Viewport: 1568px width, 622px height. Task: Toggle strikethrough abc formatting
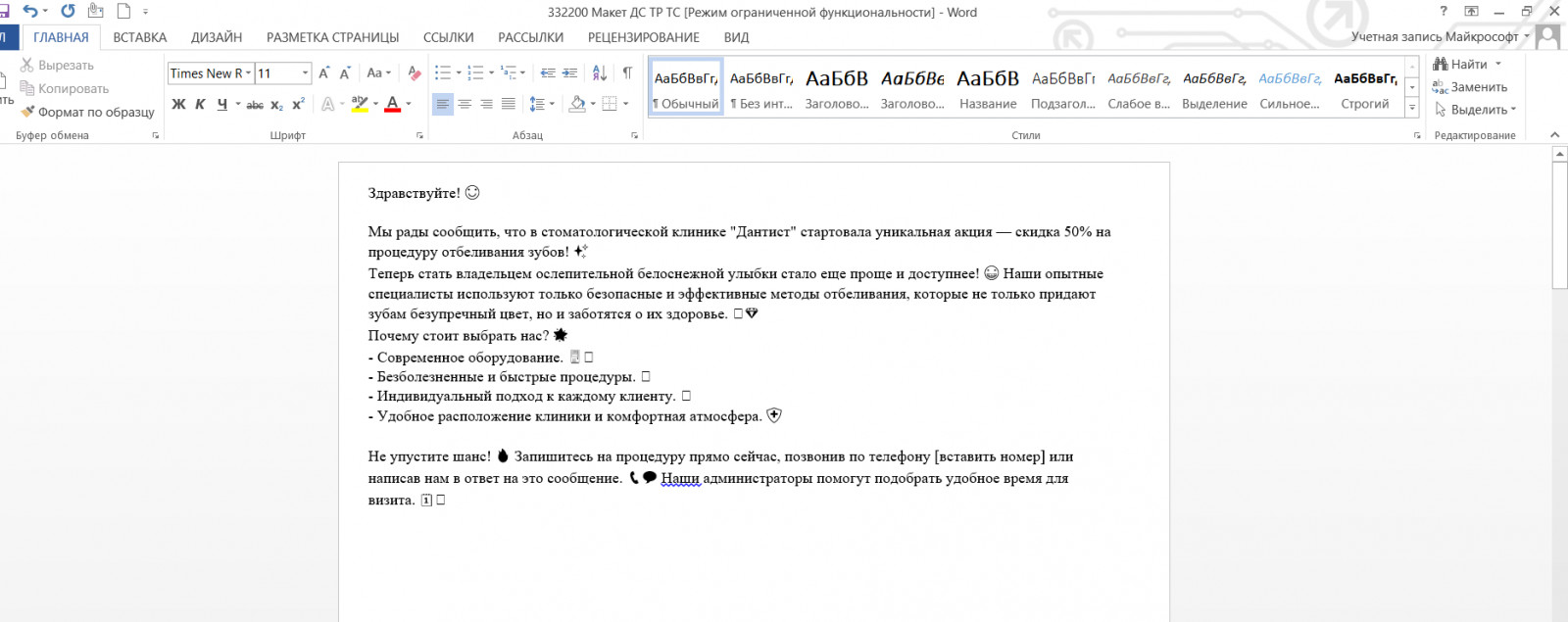pos(255,104)
